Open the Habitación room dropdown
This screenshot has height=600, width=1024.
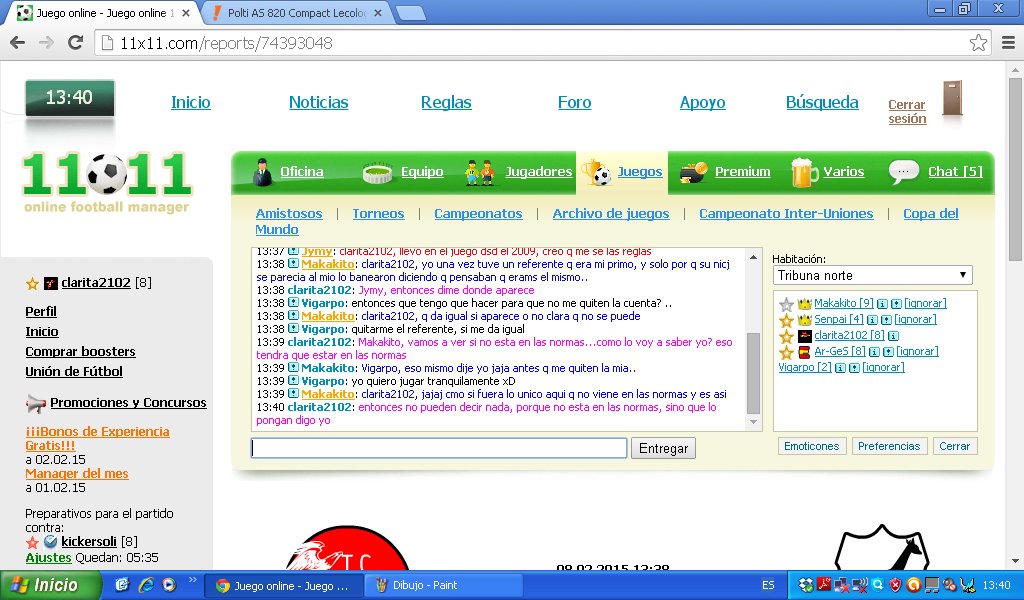point(872,275)
